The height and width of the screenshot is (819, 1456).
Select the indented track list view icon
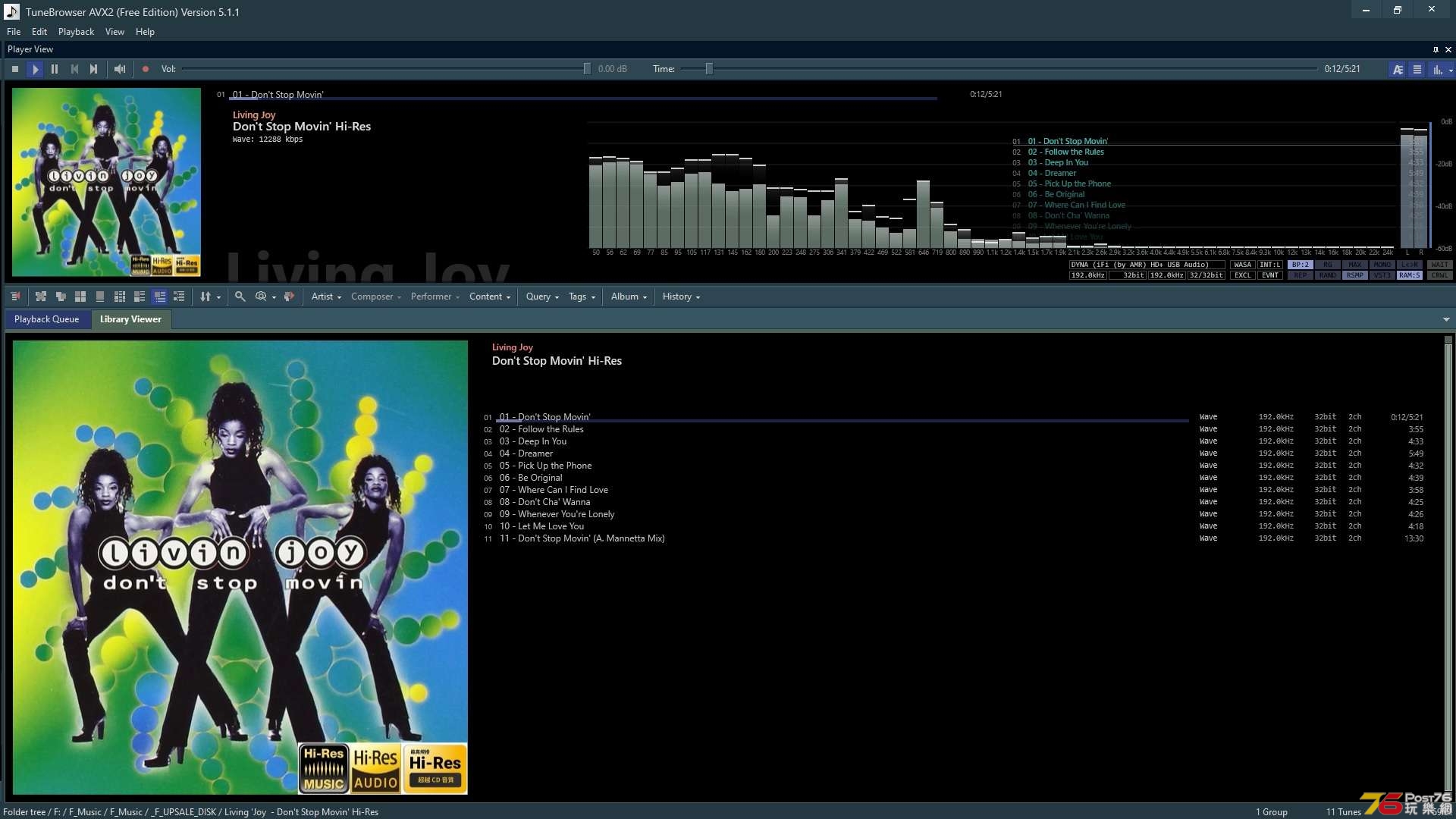point(179,297)
